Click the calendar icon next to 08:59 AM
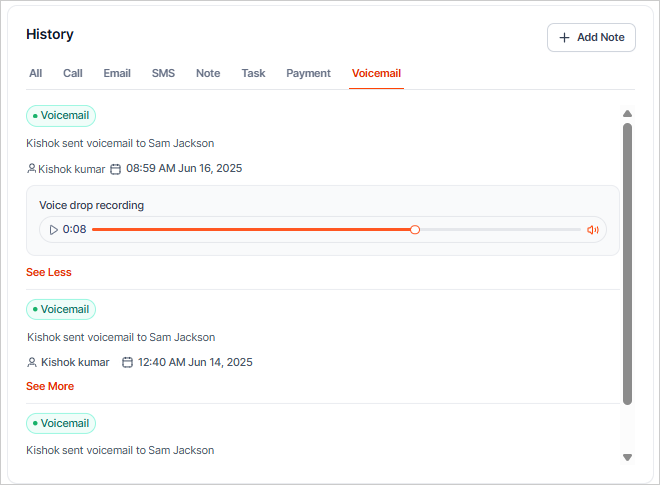This screenshot has width=660, height=485. (115, 169)
